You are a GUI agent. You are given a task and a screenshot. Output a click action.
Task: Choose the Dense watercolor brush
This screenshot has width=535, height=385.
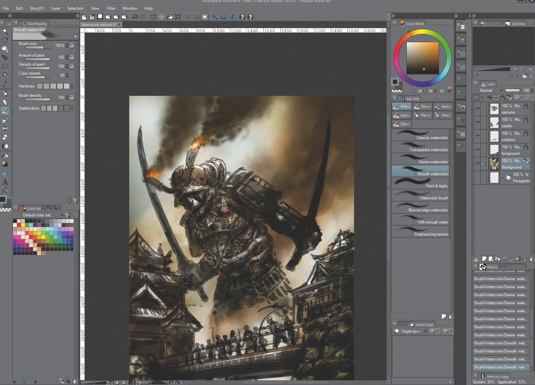(x=420, y=159)
